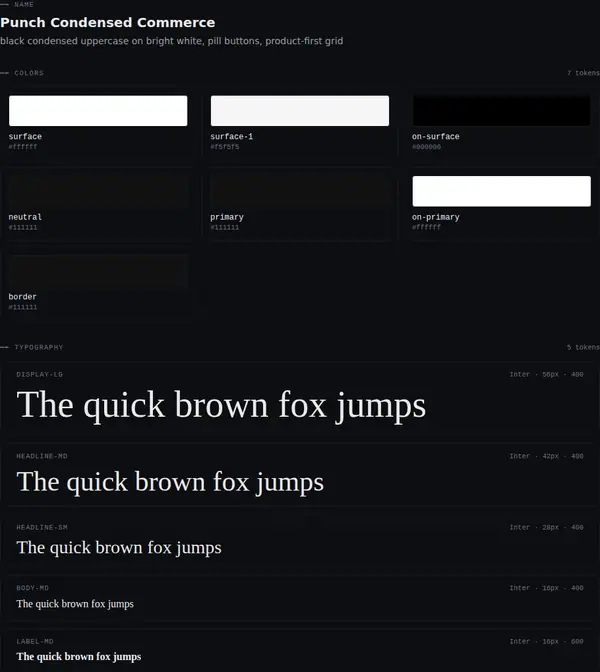Click the "surface" token name

(x=25, y=136)
